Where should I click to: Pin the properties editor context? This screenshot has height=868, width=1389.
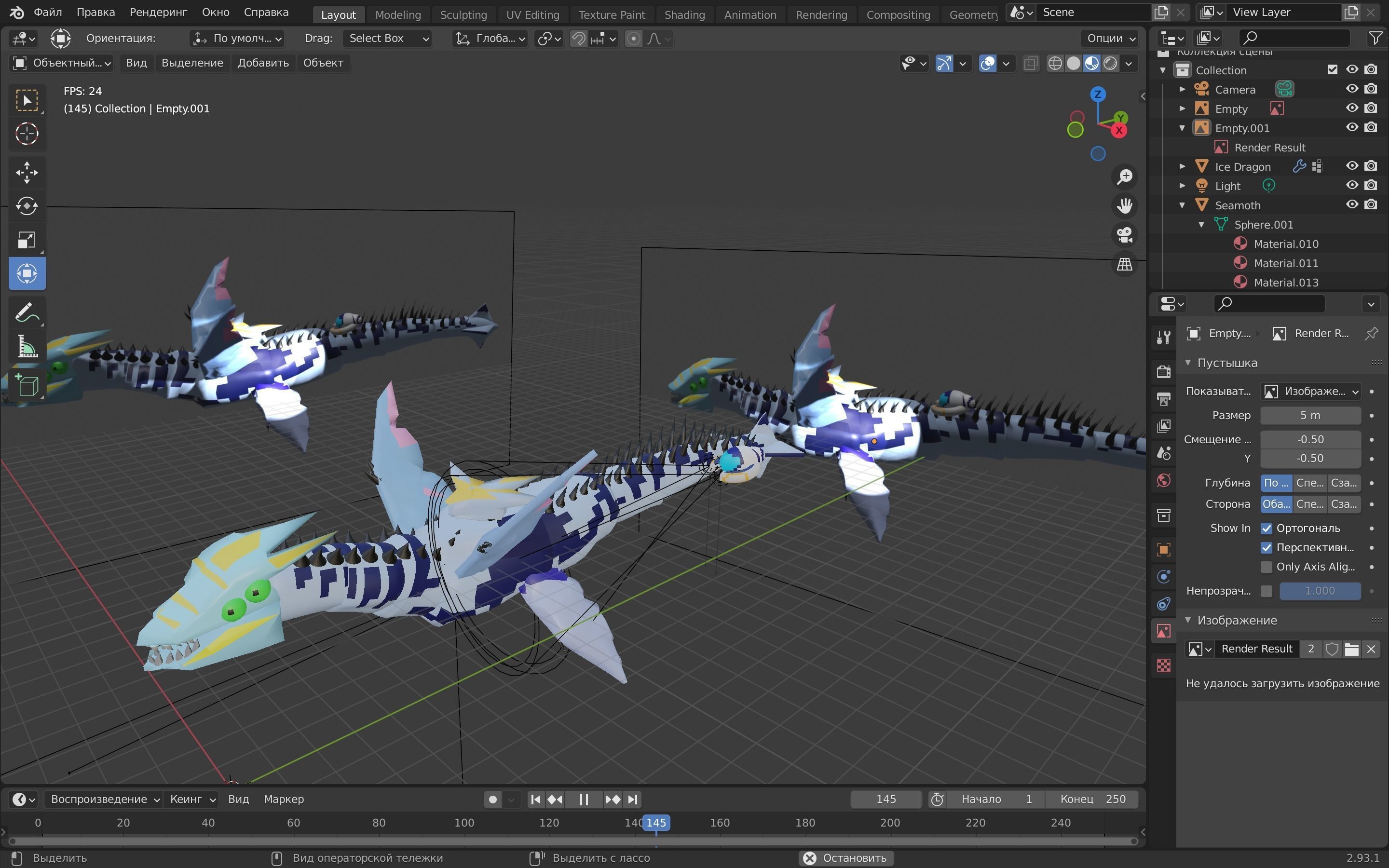click(x=1371, y=334)
